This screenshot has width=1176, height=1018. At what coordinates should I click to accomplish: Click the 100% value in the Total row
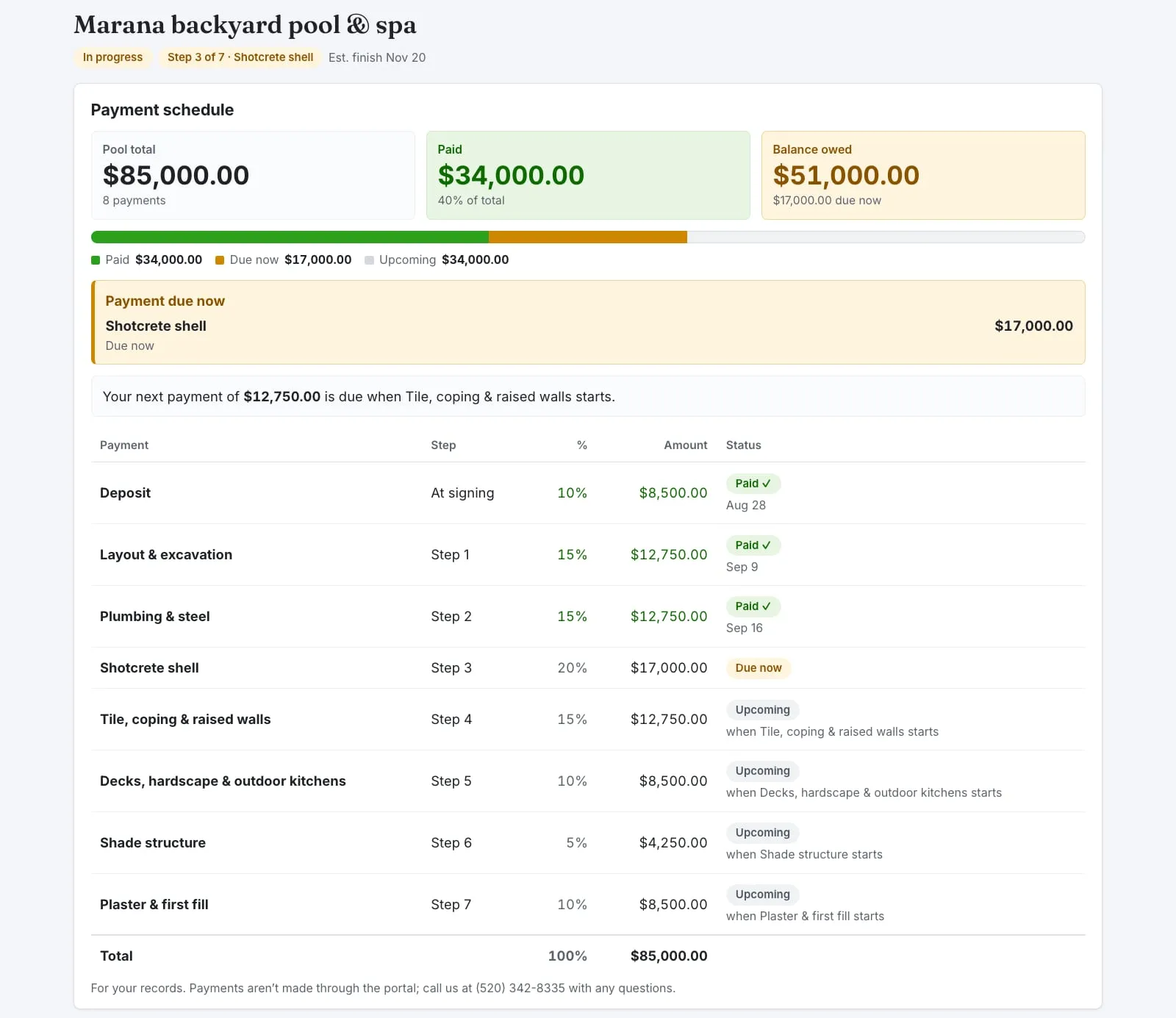coord(567,956)
